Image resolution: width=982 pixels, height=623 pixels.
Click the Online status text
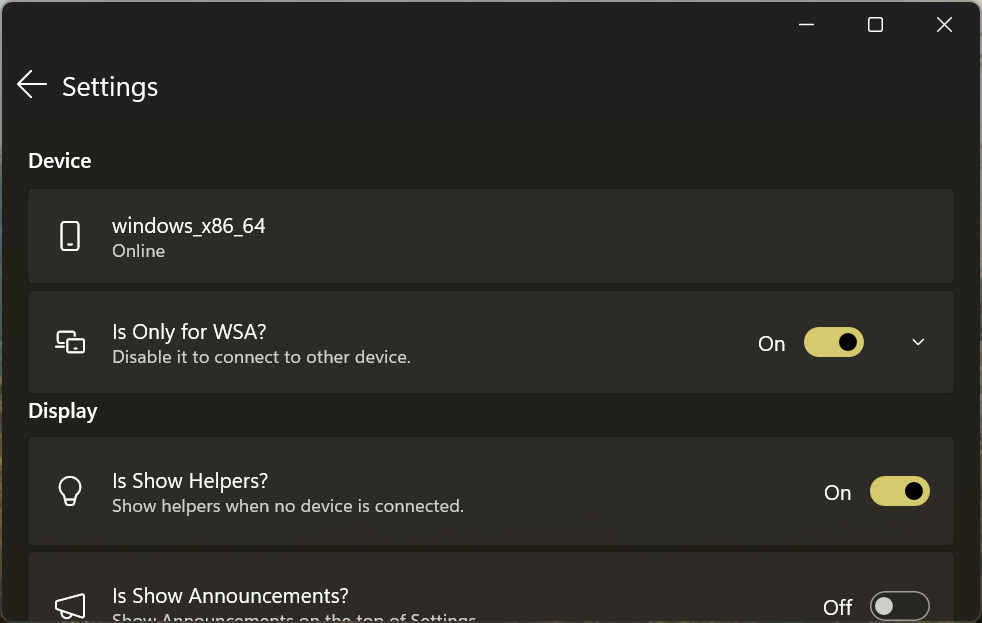(138, 251)
